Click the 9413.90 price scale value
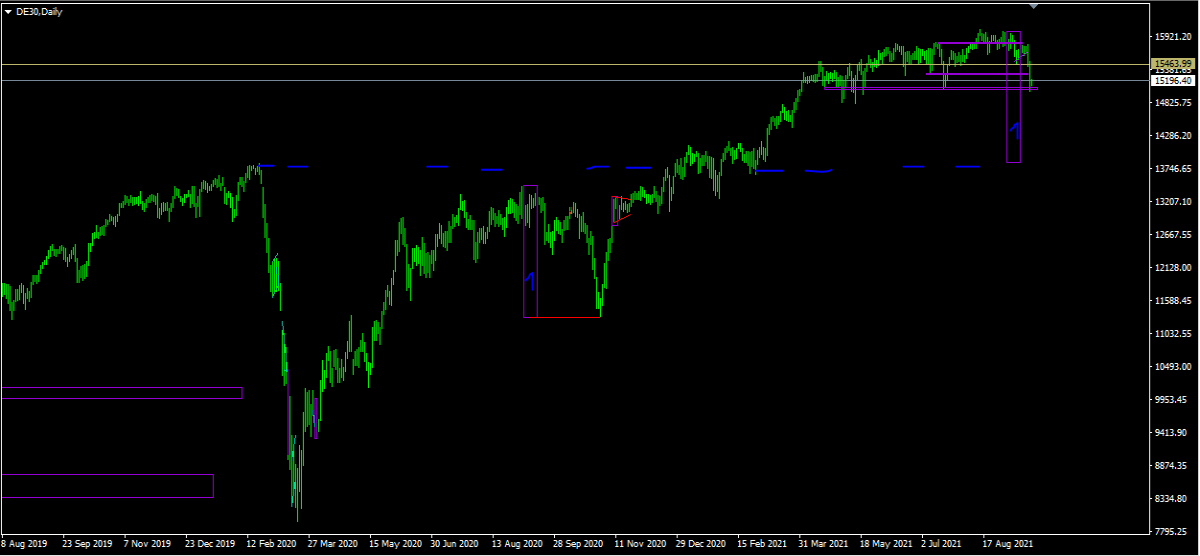Screen dimensions: 1200x556 pyautogui.click(x=1170, y=433)
